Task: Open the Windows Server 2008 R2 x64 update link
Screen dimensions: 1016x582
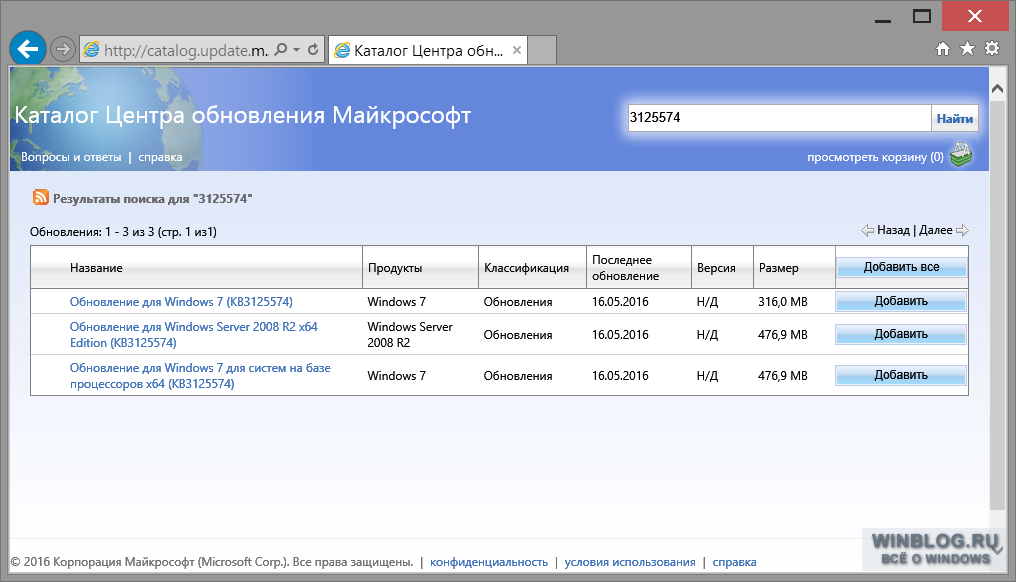Action: coord(194,335)
